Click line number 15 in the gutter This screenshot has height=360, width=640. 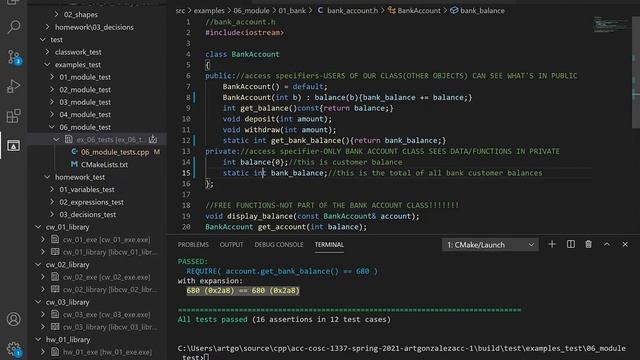(186, 173)
